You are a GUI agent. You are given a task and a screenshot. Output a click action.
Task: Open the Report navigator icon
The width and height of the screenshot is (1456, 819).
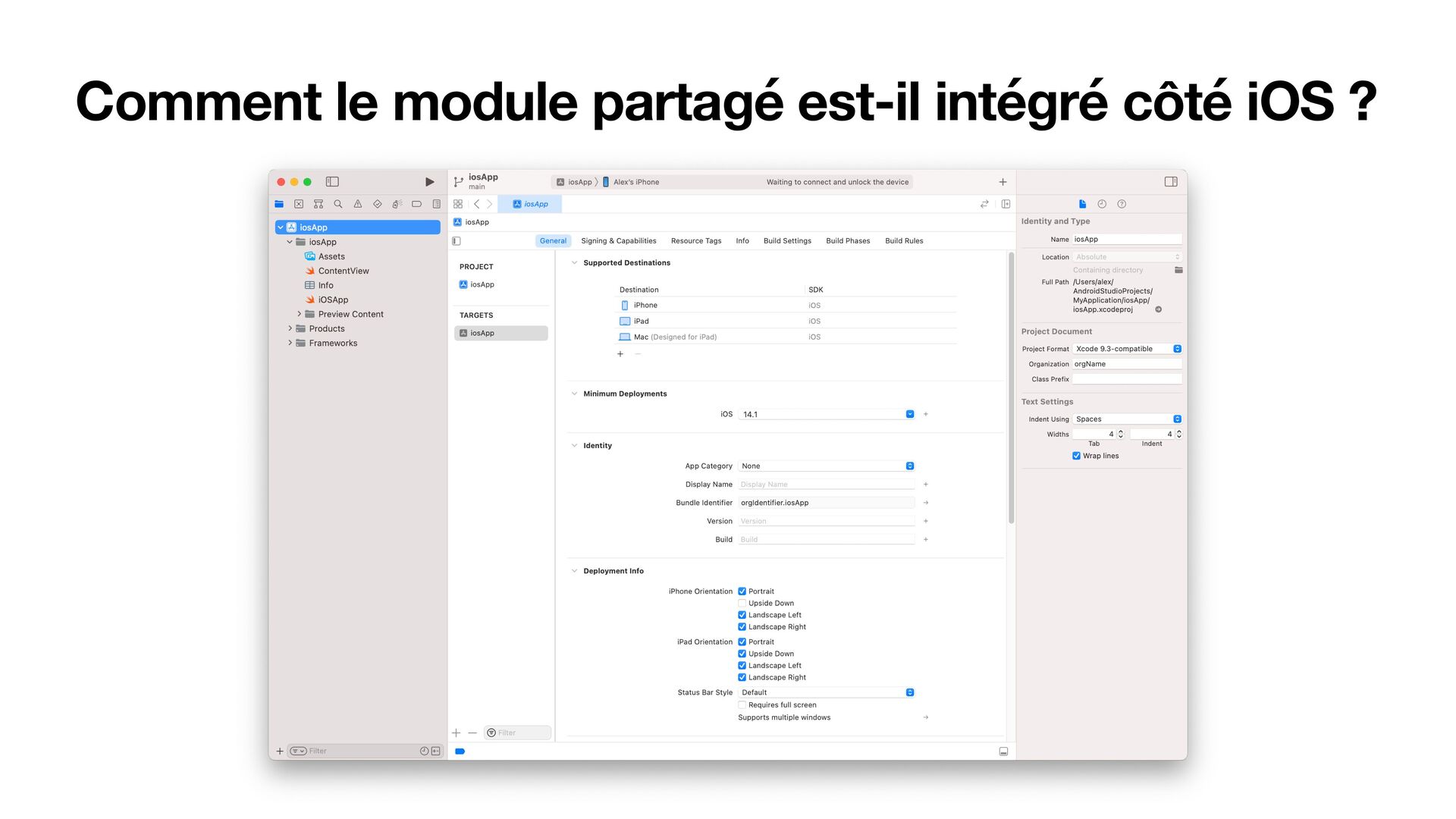pyautogui.click(x=437, y=204)
